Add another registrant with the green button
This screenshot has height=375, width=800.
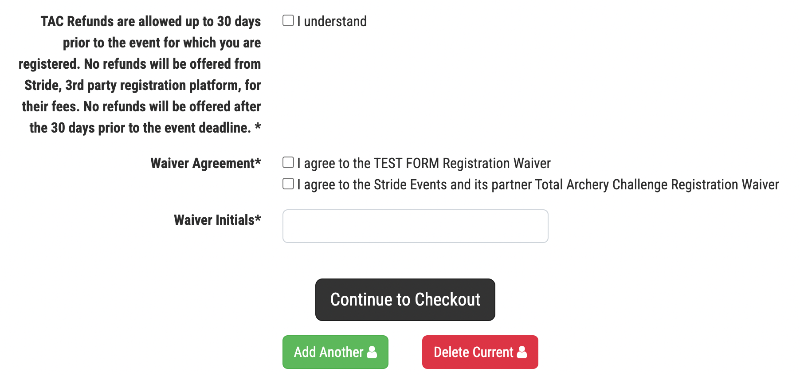[x=335, y=352]
